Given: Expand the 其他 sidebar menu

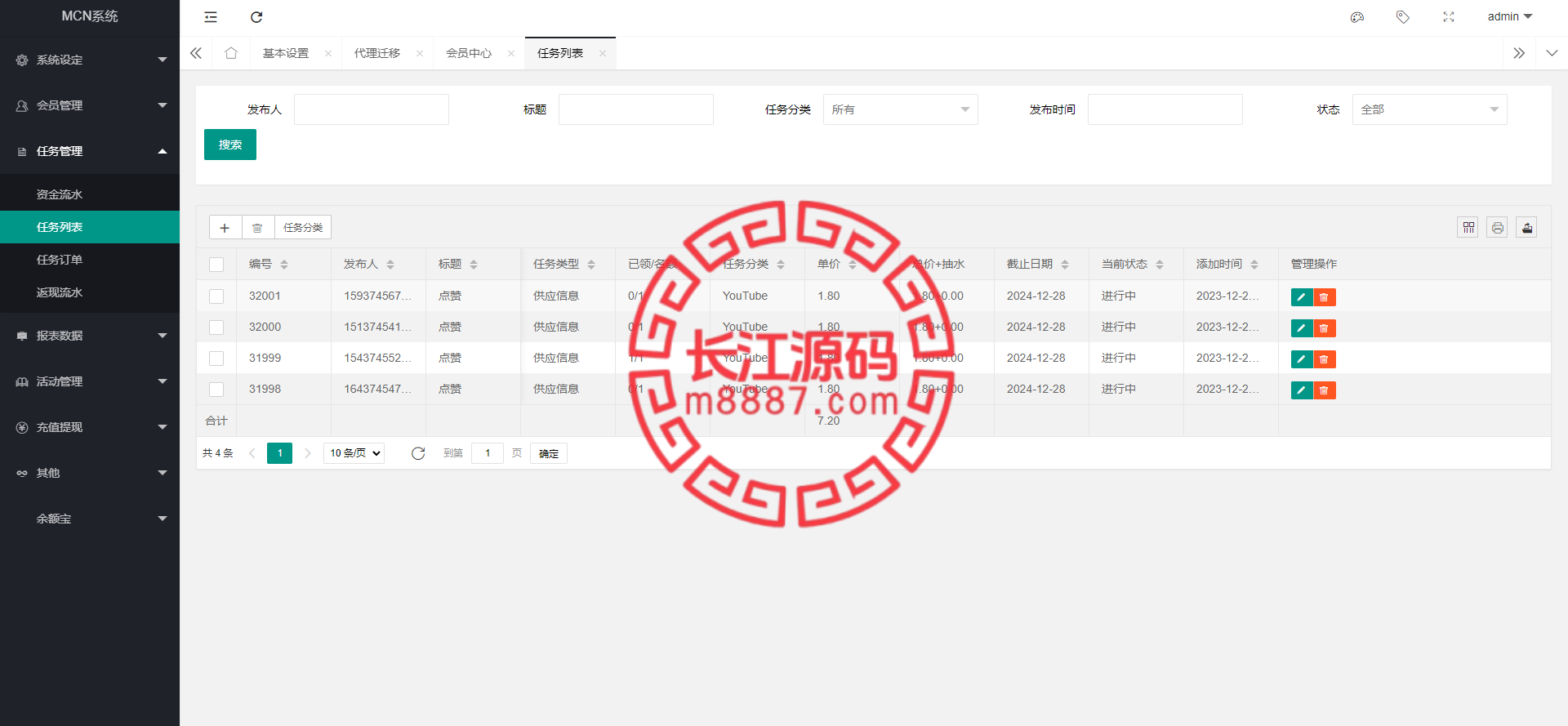Looking at the screenshot, I should pyautogui.click(x=90, y=473).
